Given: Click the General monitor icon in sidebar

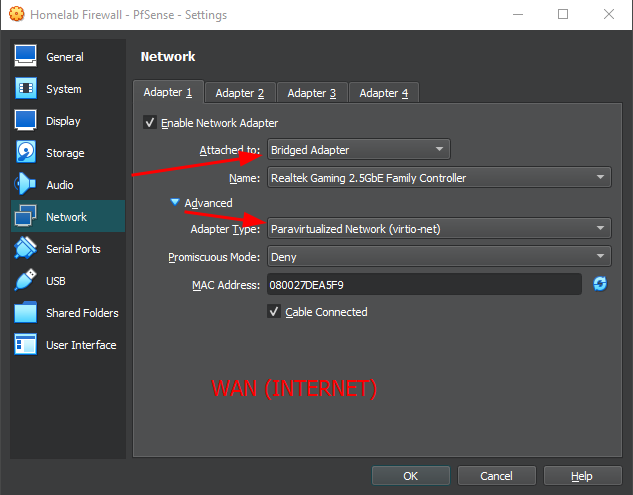Looking at the screenshot, I should pos(25,56).
